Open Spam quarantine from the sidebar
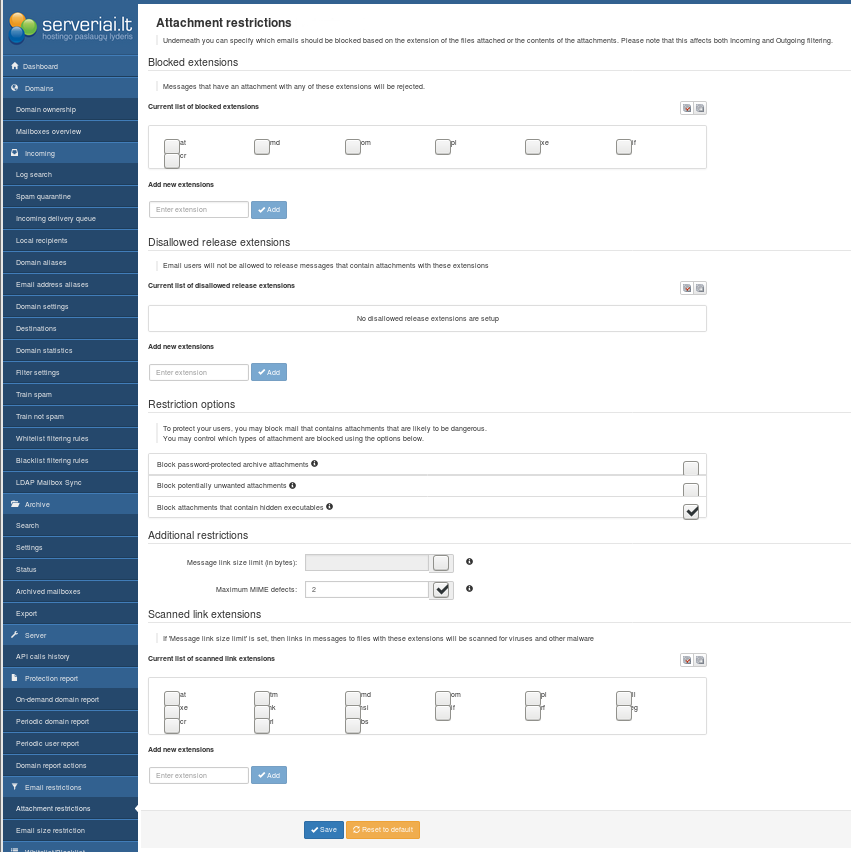This screenshot has height=852, width=851. pyautogui.click(x=43, y=197)
